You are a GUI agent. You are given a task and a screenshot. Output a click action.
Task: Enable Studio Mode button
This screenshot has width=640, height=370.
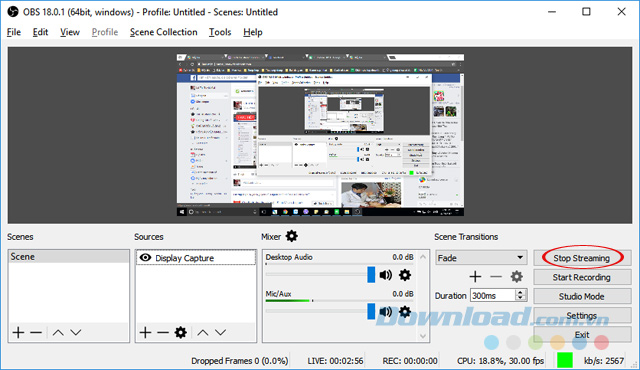click(582, 297)
